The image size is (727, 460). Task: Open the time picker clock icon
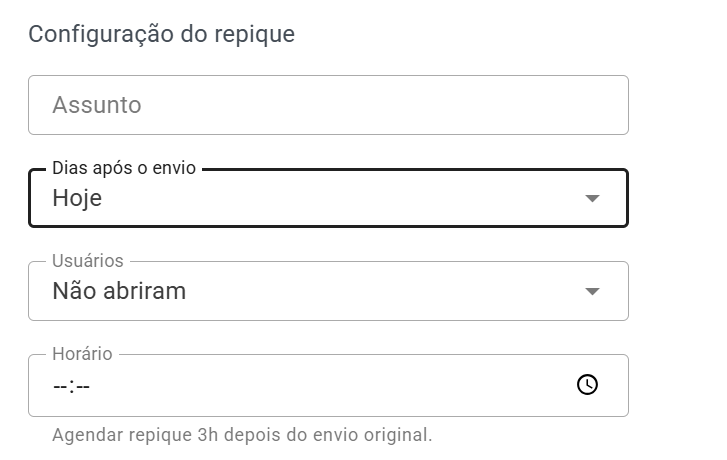pyautogui.click(x=588, y=385)
